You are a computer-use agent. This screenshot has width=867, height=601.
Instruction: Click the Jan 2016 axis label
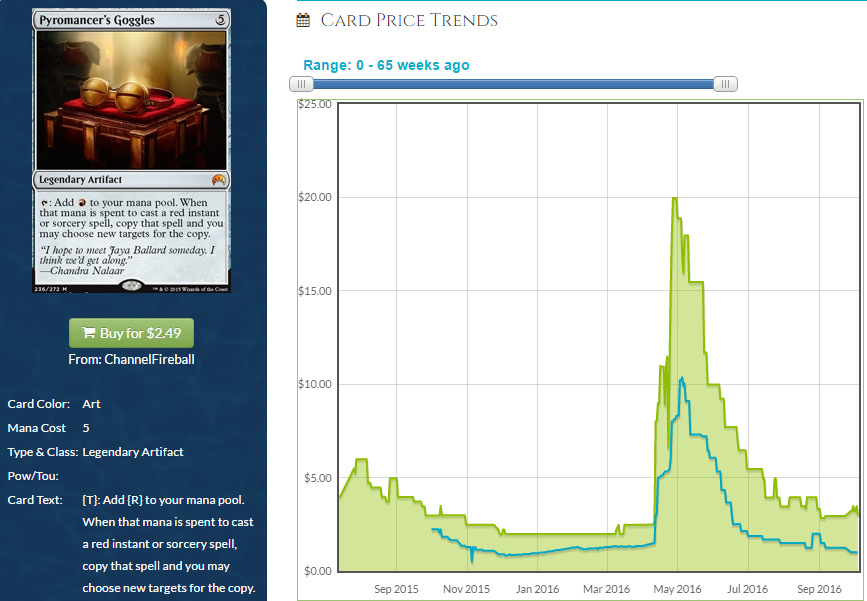click(537, 589)
